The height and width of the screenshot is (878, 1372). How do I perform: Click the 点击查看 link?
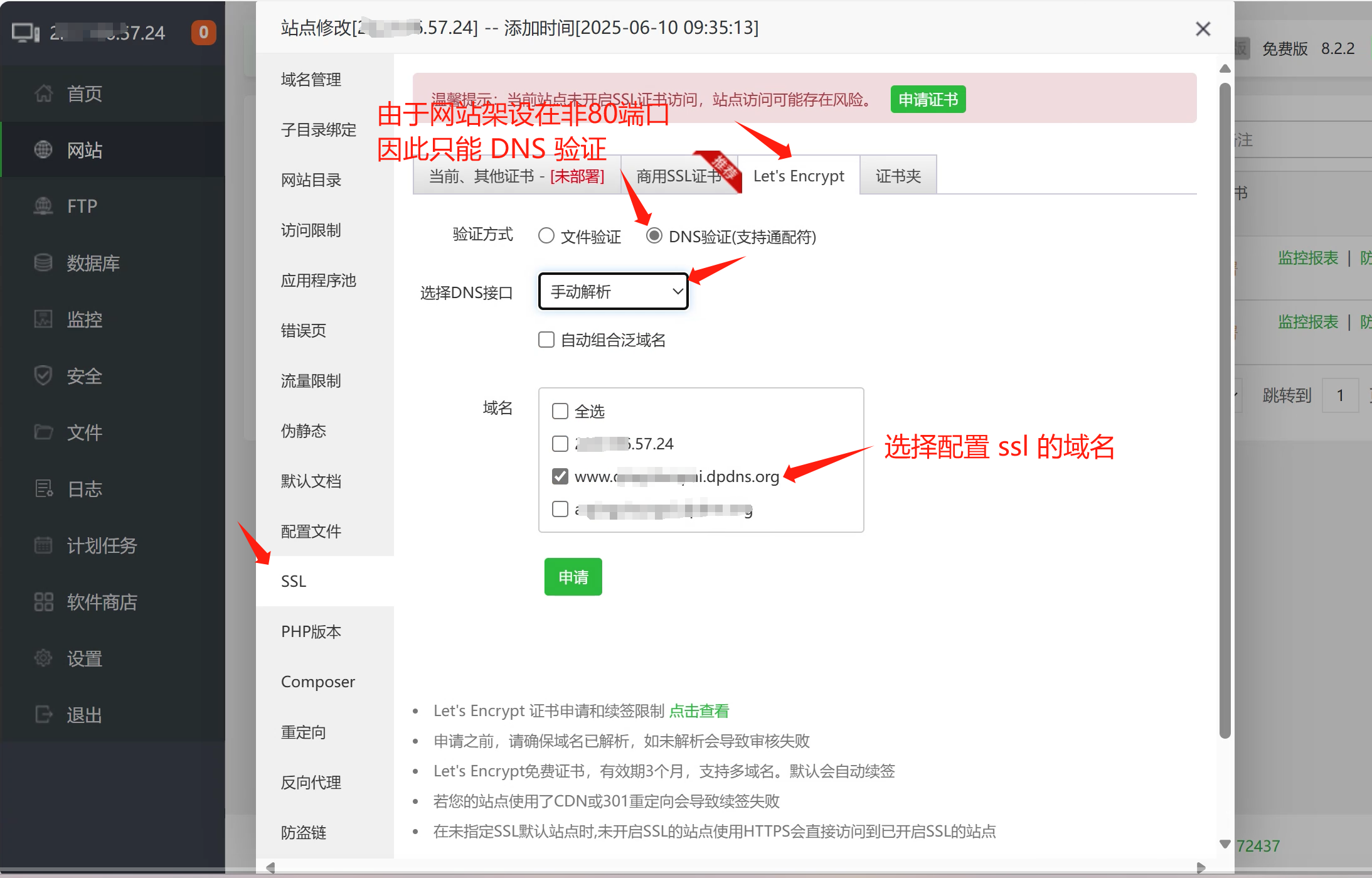[x=699, y=711]
